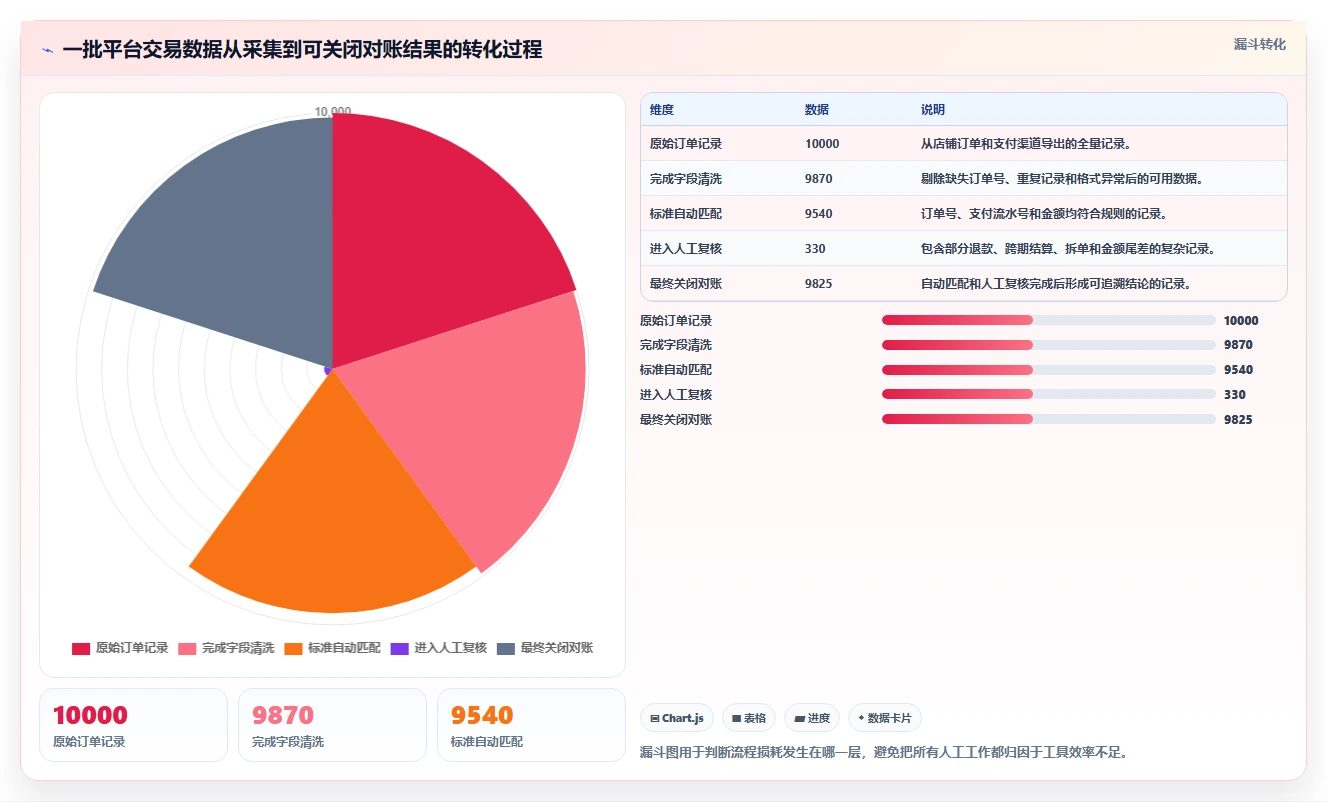Image resolution: width=1327 pixels, height=802 pixels.
Task: Click the 9870 value in the table
Action: pyautogui.click(x=819, y=179)
